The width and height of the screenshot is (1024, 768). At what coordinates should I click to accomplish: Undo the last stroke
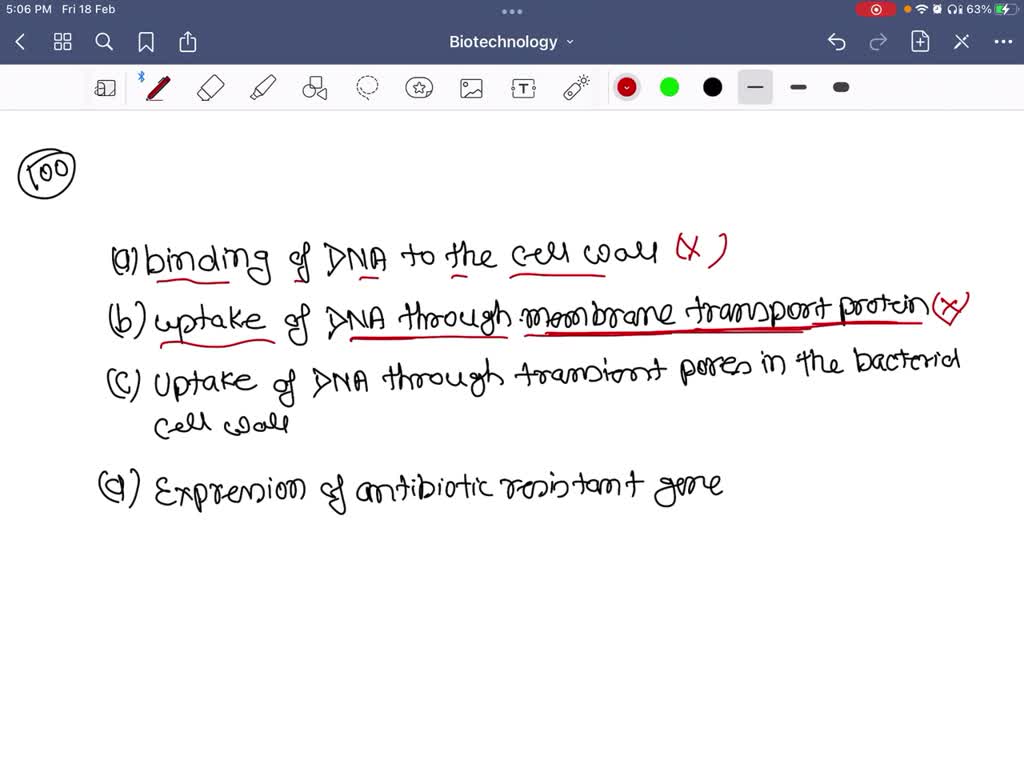tap(837, 42)
